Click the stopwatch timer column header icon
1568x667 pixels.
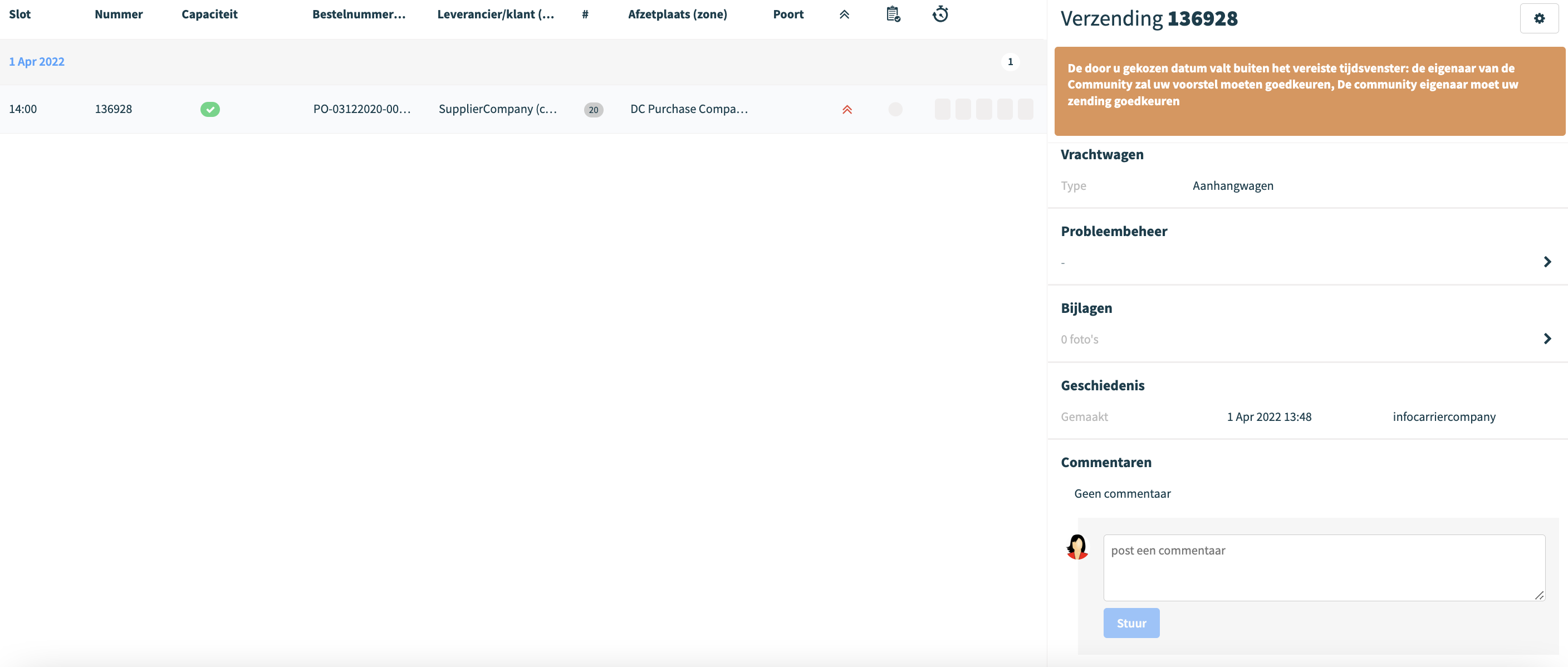coord(940,14)
